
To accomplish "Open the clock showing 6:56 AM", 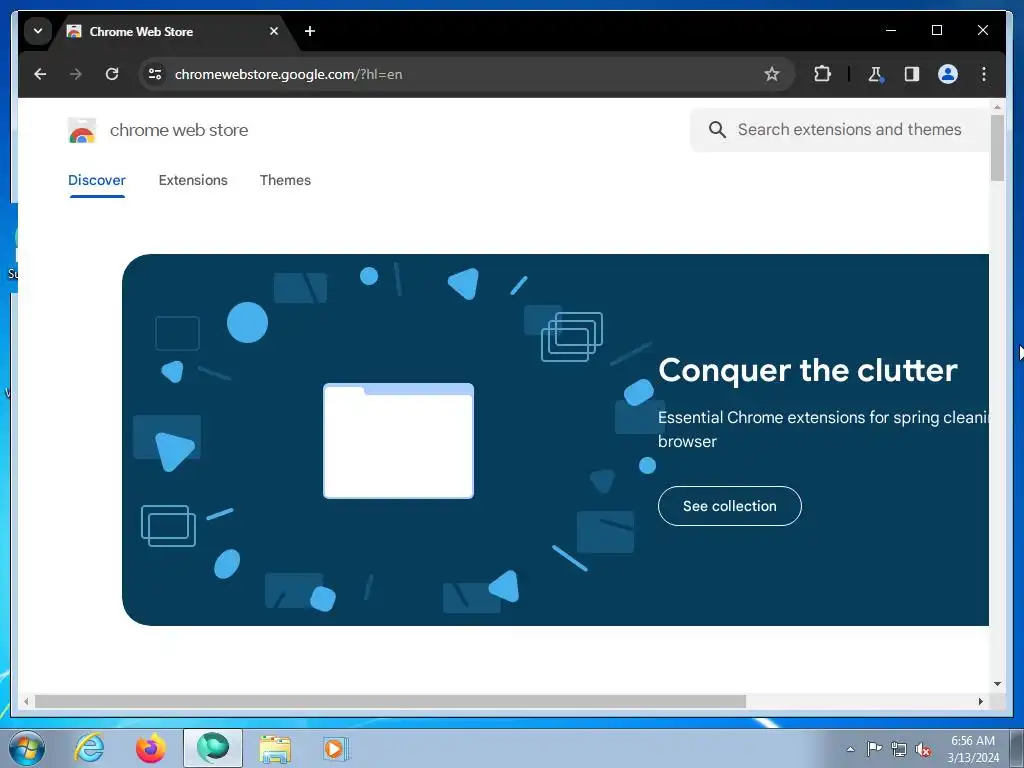I will (x=972, y=749).
